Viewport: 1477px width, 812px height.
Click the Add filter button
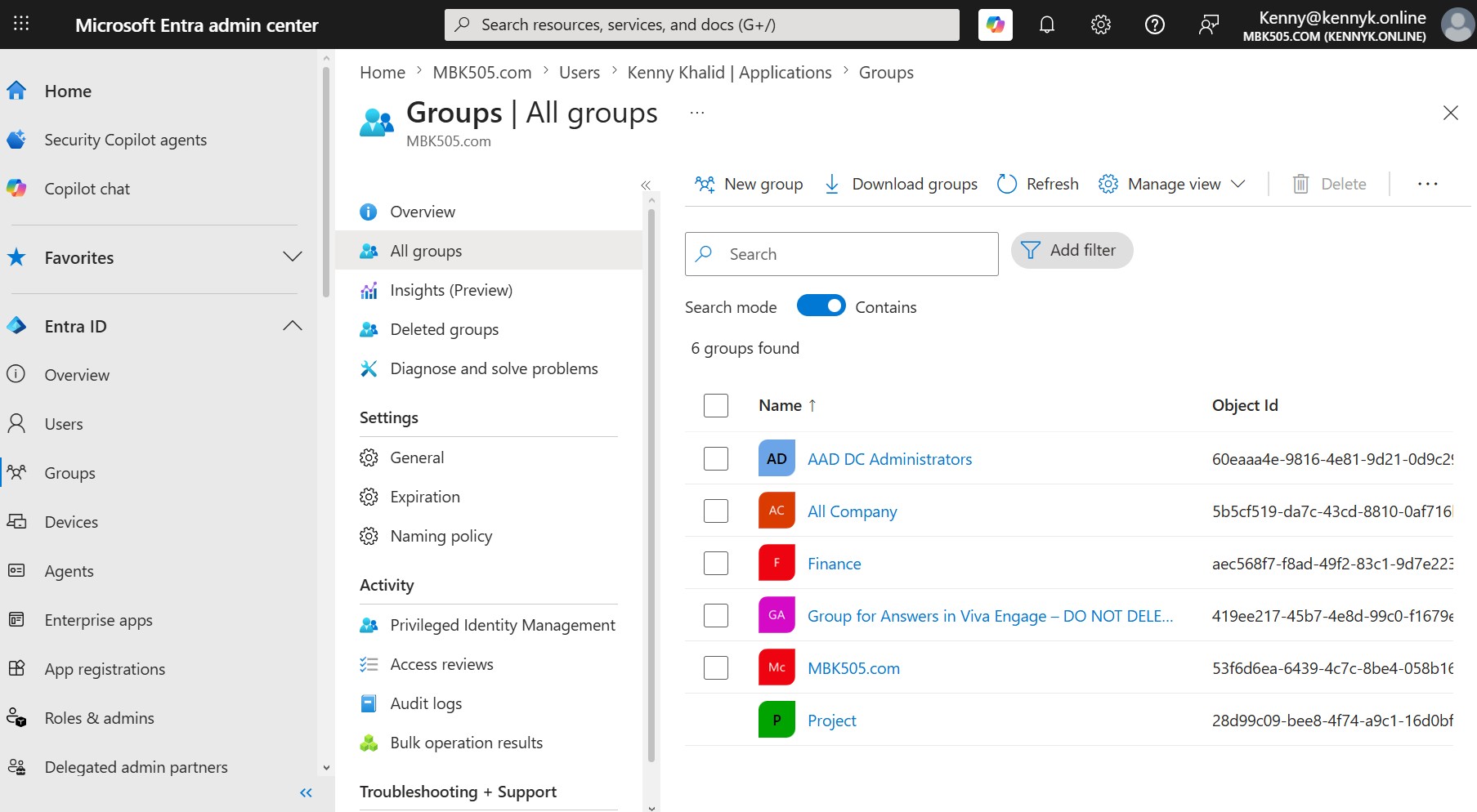click(x=1072, y=250)
